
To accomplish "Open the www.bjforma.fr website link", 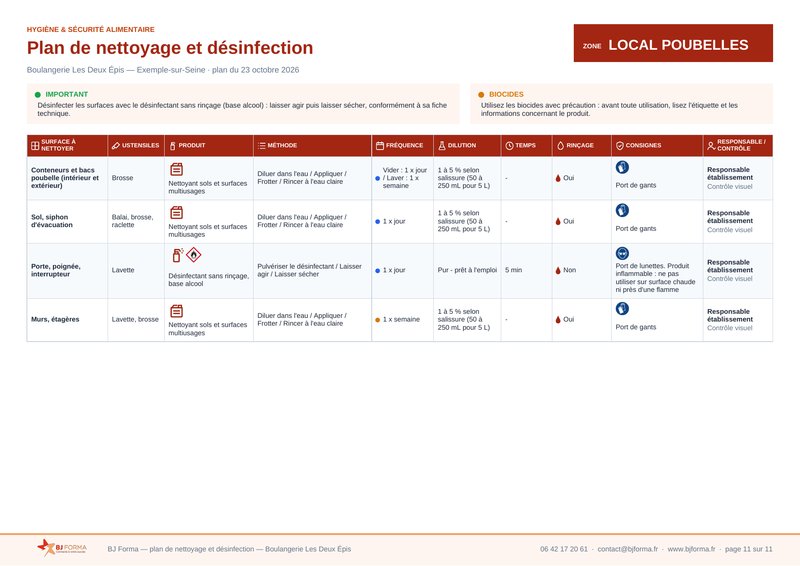I will [691, 549].
